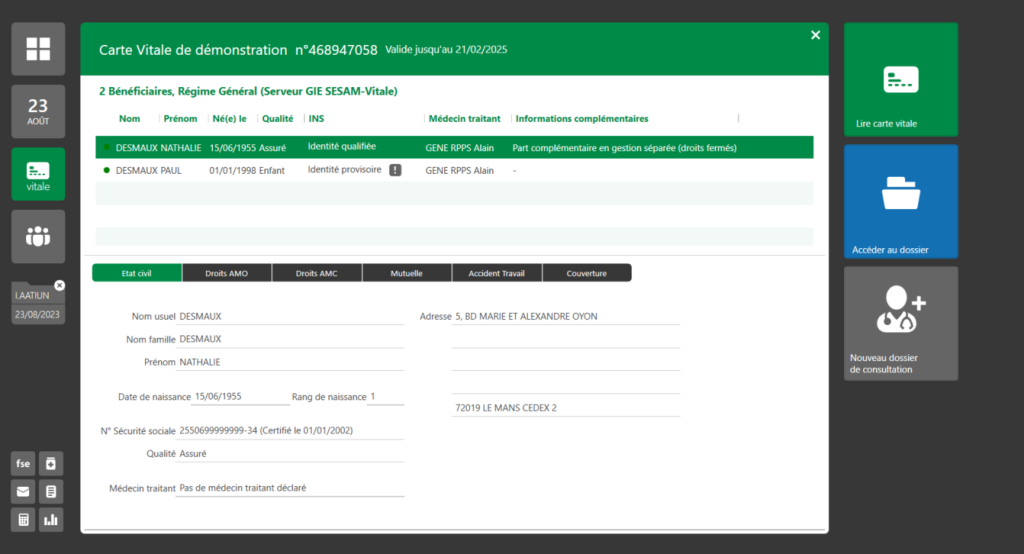Click the Accéder au dossier button
The width and height of the screenshot is (1024, 554).
(x=900, y=202)
